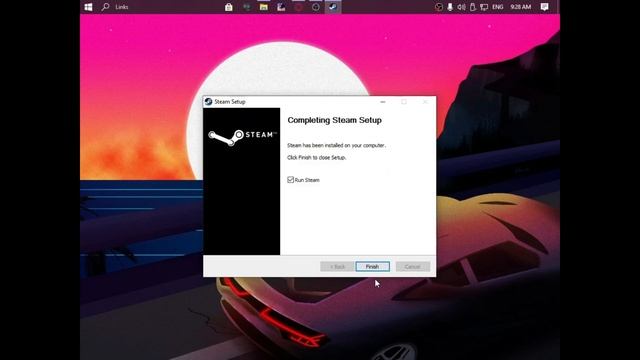Click the Steam icon on the taskbar
The image size is (640, 360).
333,7
